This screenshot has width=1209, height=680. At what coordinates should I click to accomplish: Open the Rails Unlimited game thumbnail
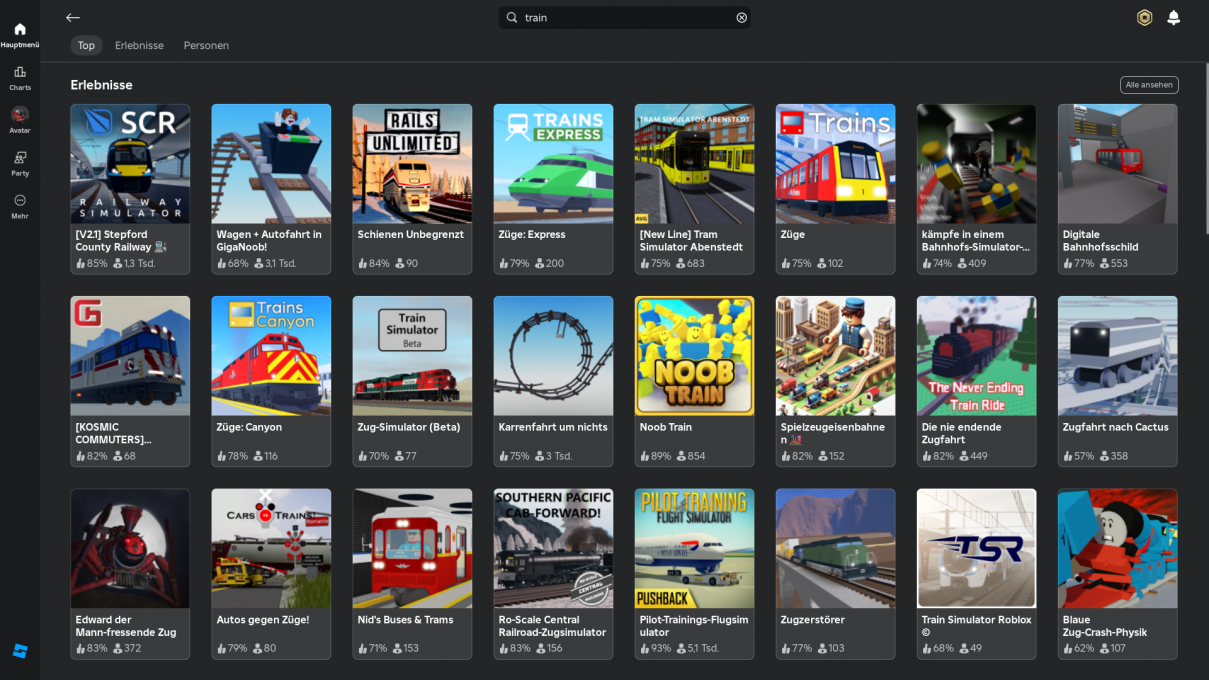coord(412,164)
